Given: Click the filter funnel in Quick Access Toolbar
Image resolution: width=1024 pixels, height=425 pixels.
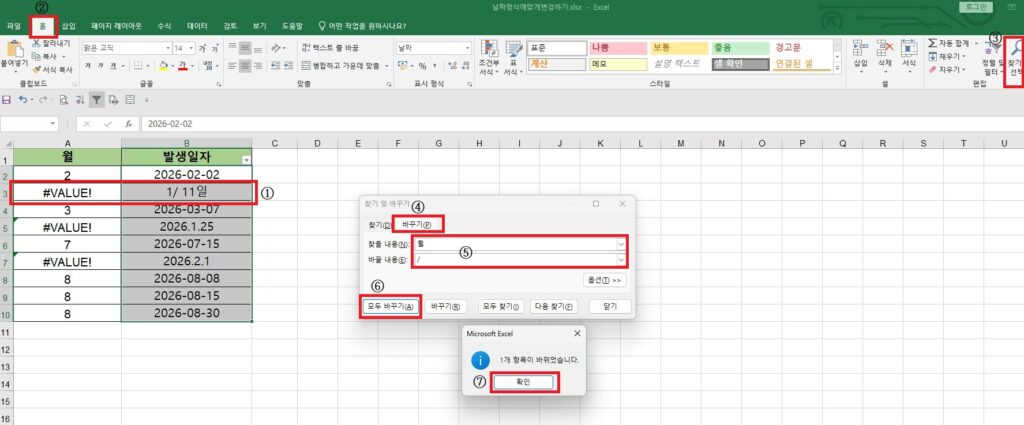Looking at the screenshot, I should click(x=97, y=100).
